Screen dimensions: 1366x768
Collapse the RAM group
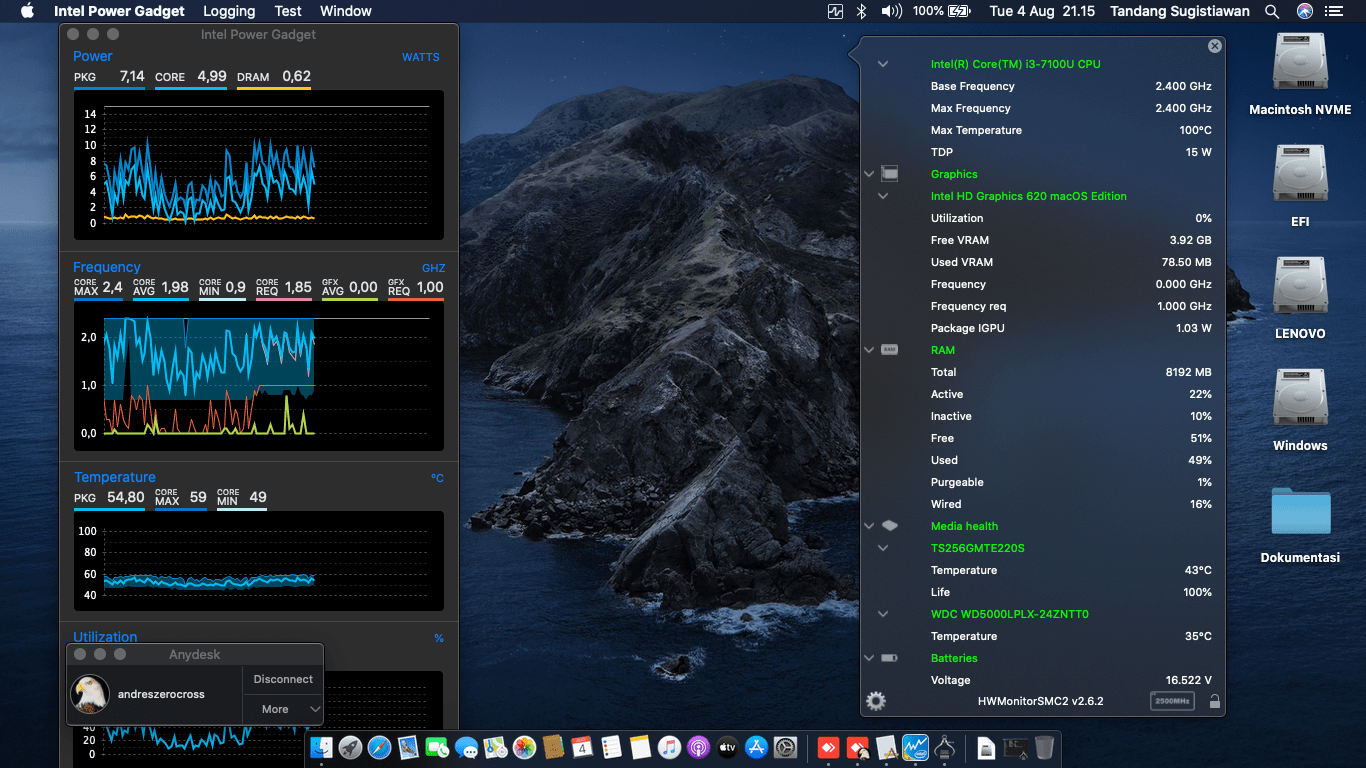tap(869, 350)
